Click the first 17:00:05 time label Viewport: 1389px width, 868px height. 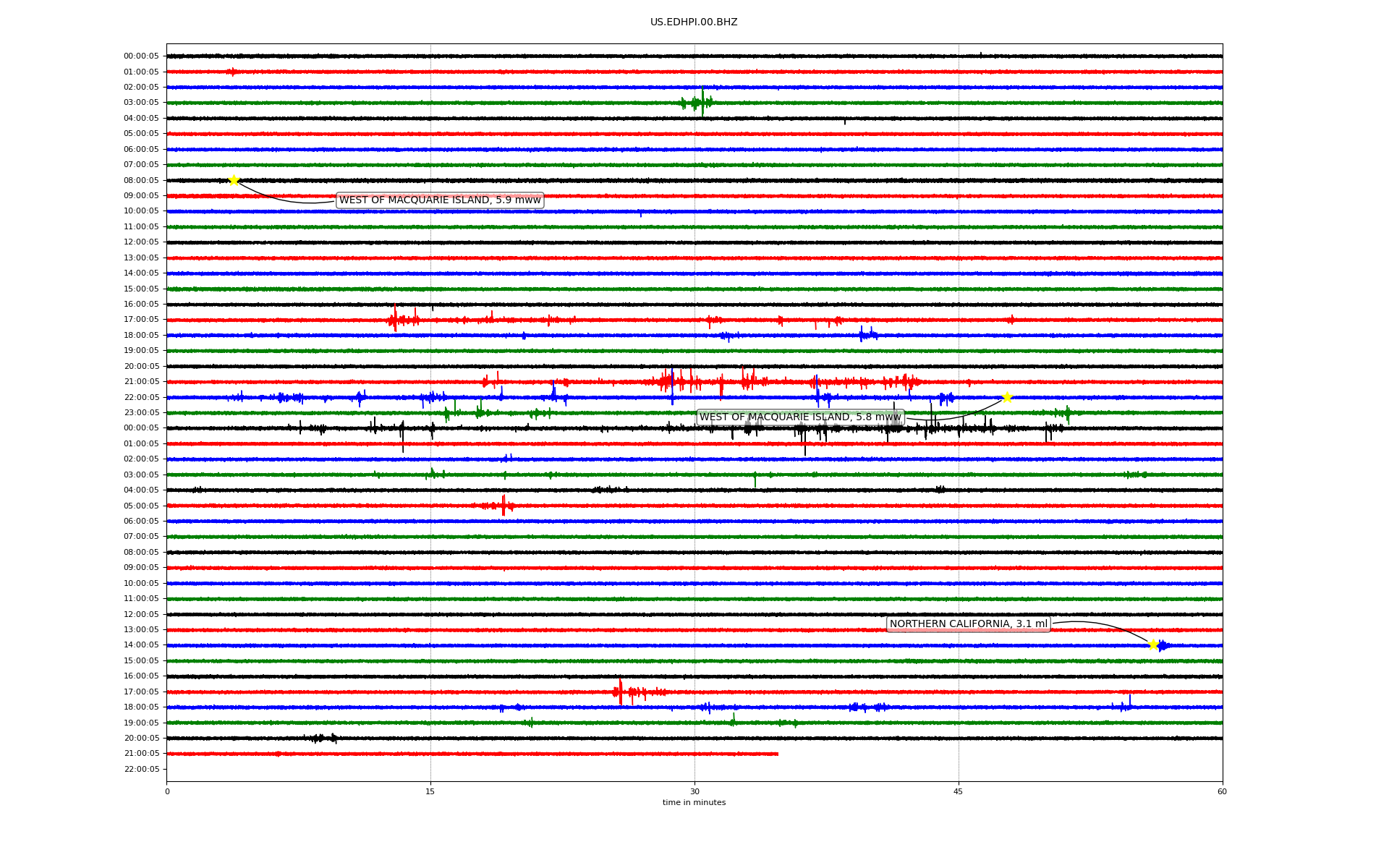click(141, 320)
